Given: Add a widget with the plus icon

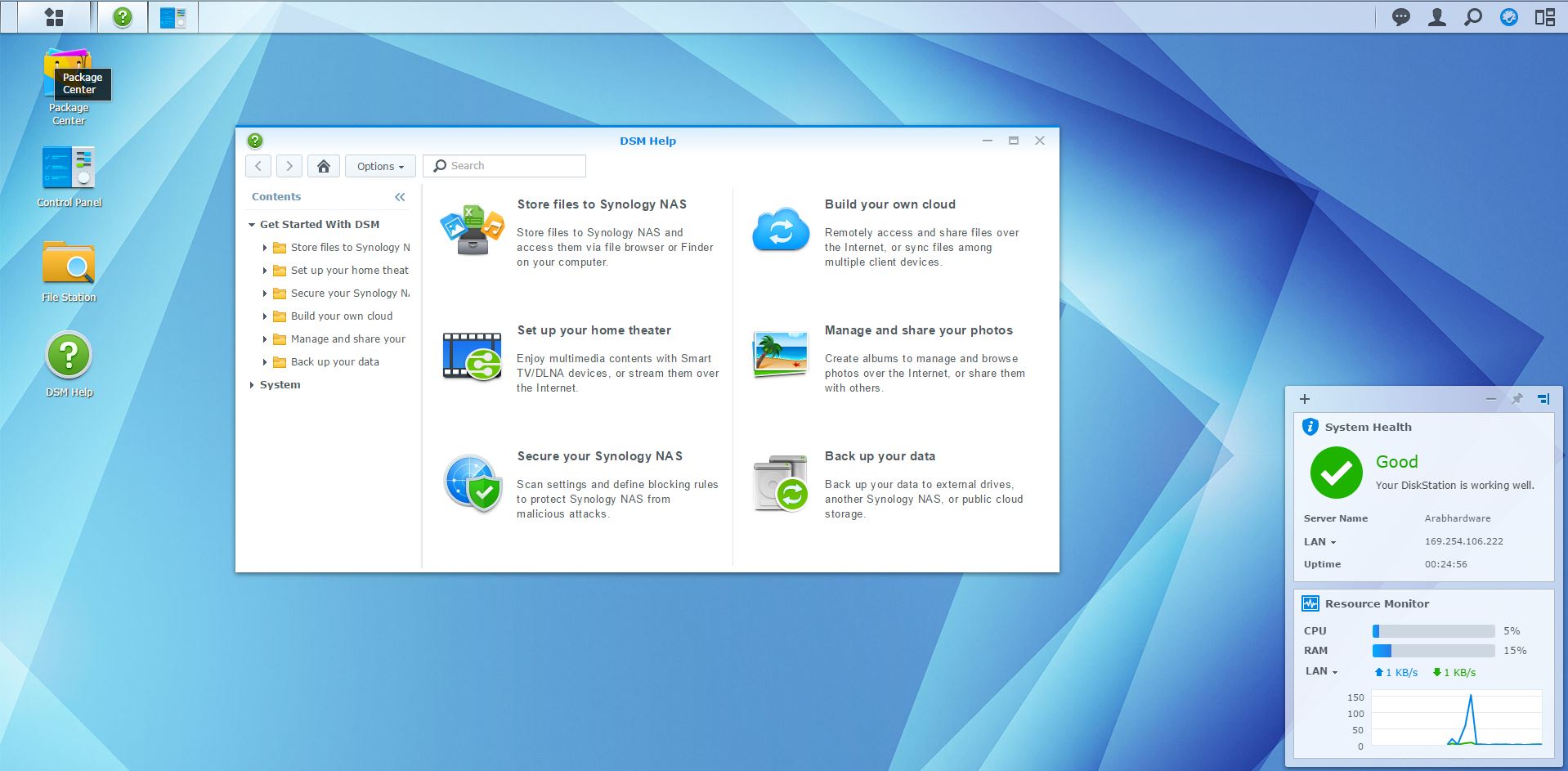Looking at the screenshot, I should pyautogui.click(x=1305, y=399).
